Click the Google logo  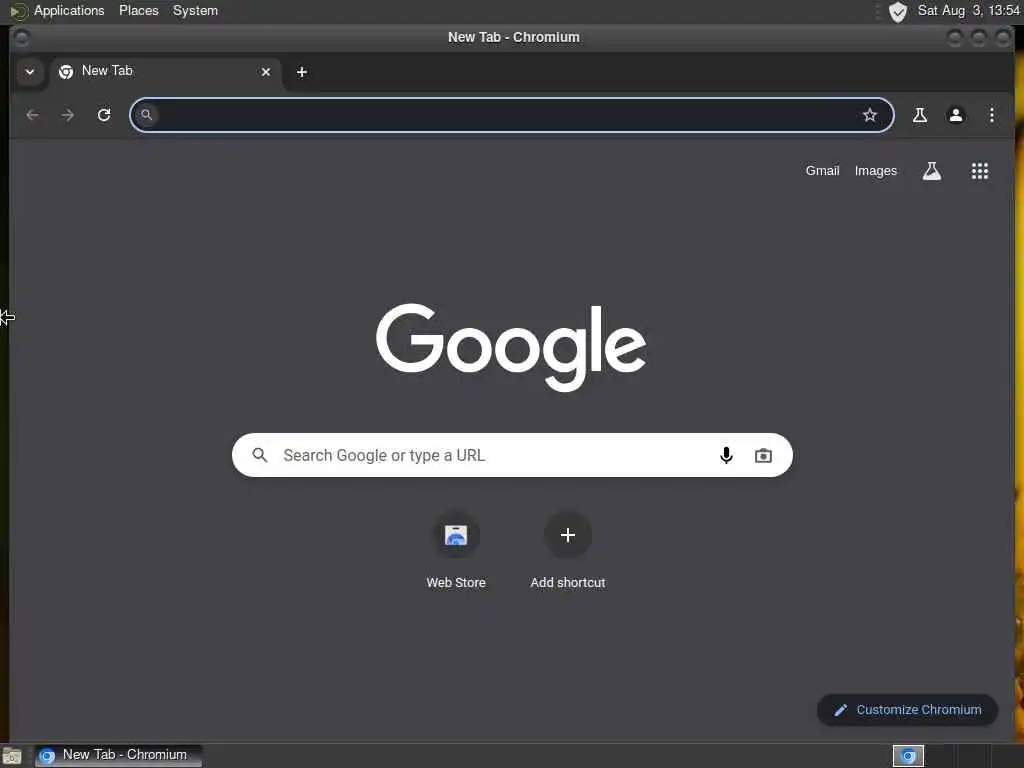click(511, 347)
